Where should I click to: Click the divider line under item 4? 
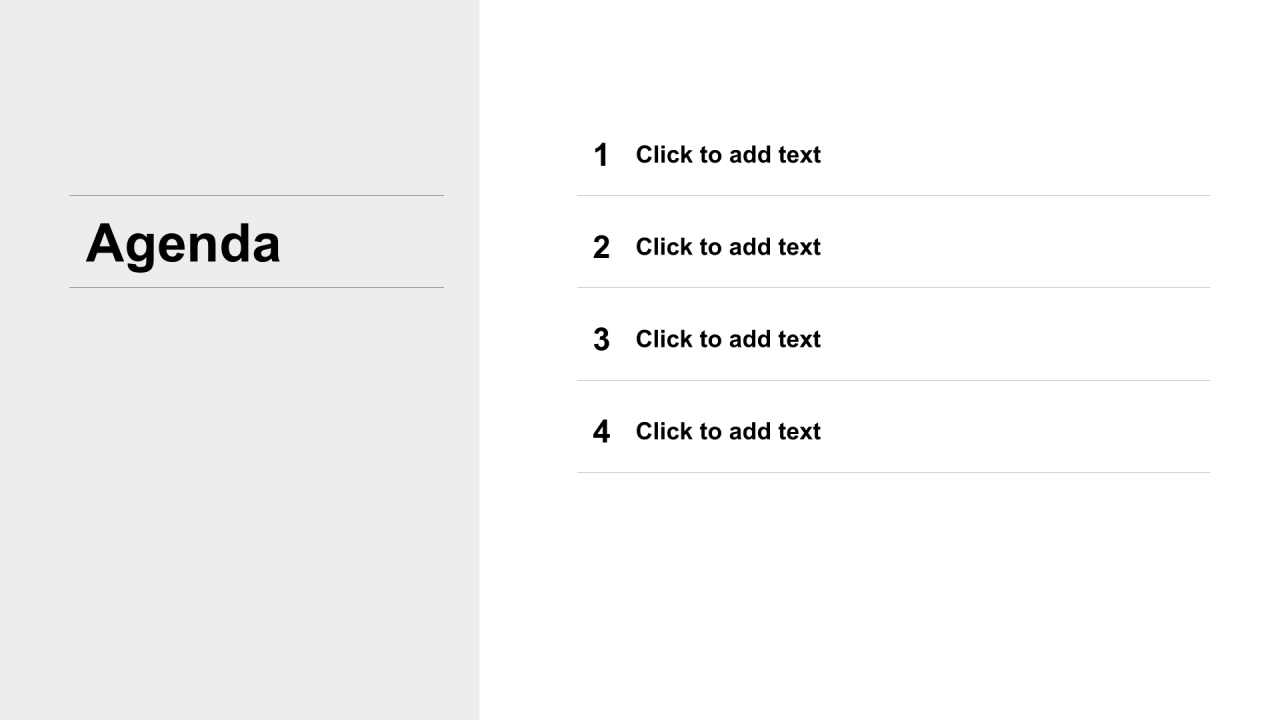(893, 472)
